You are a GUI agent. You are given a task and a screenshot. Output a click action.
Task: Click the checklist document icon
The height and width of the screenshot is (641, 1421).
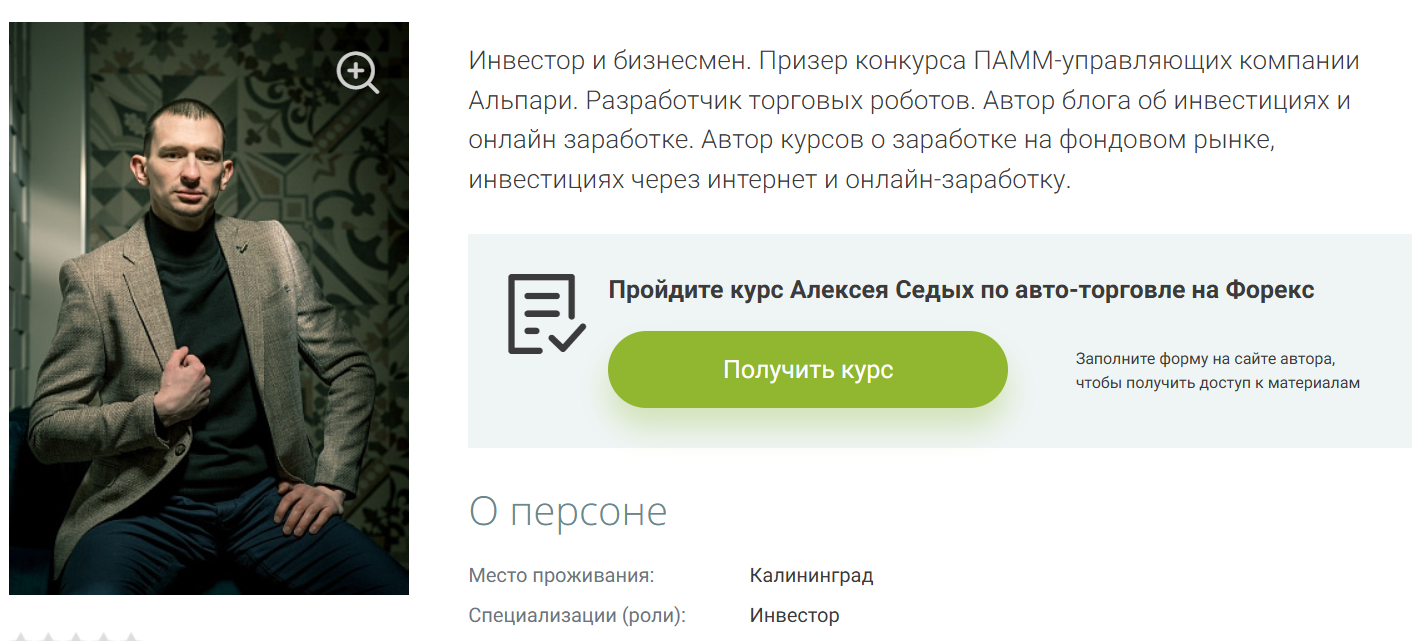(x=546, y=314)
